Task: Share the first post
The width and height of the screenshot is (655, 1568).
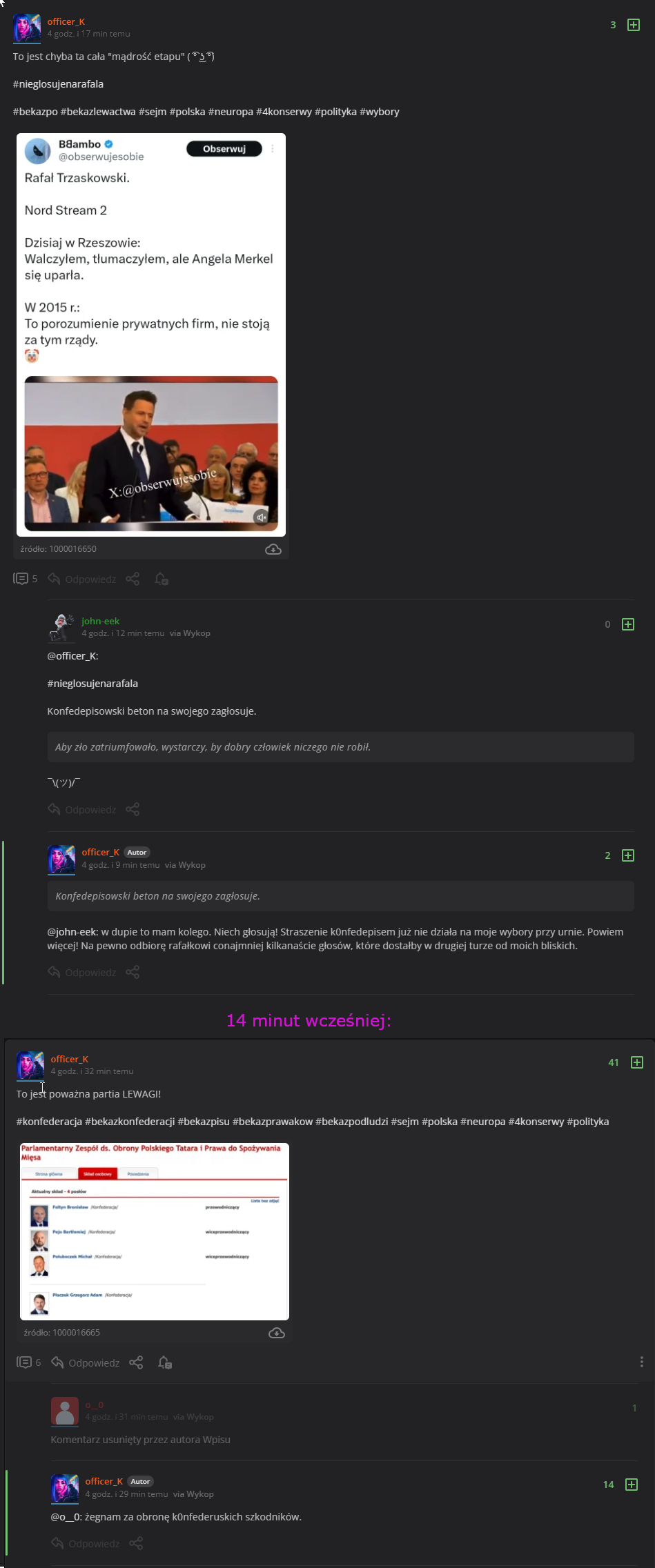Action: coord(133,579)
